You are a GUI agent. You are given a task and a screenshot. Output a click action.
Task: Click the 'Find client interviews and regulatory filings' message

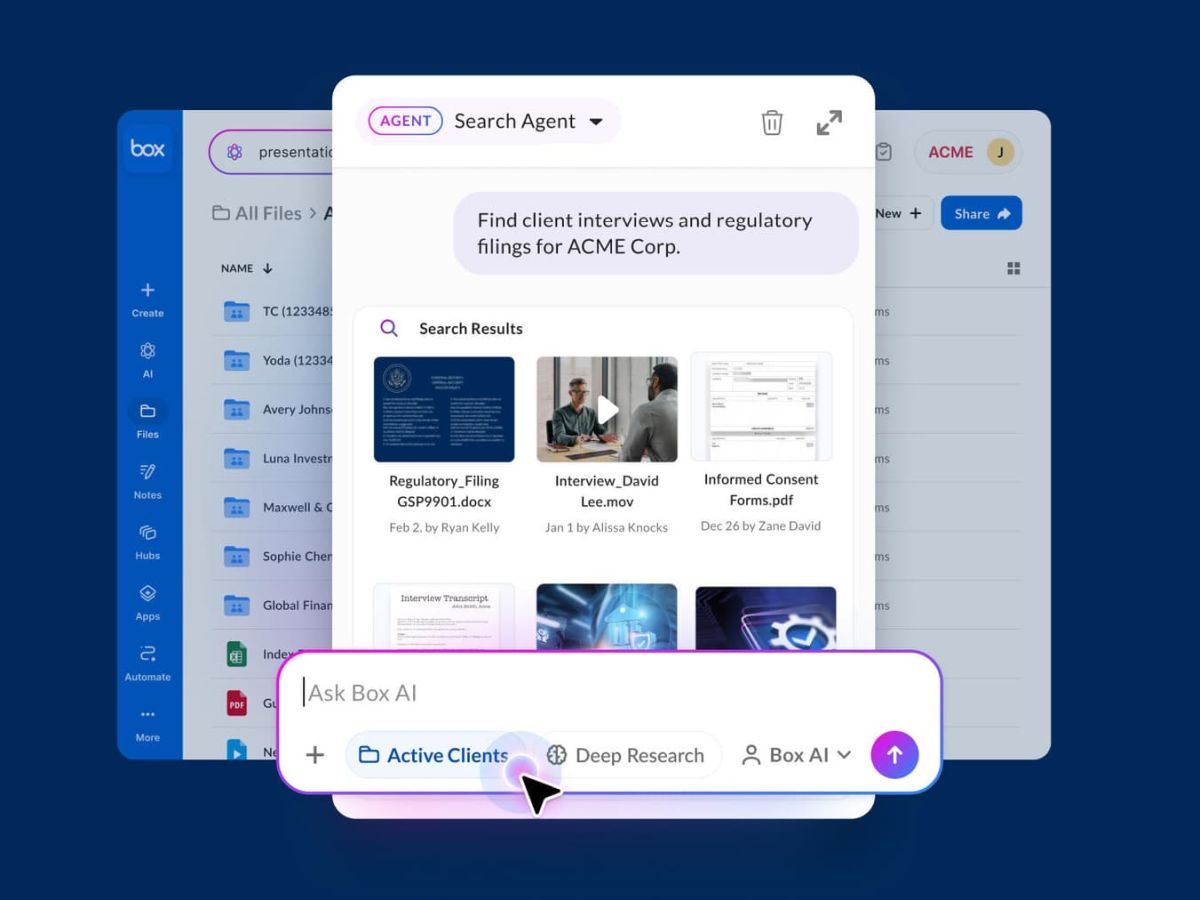coord(656,233)
